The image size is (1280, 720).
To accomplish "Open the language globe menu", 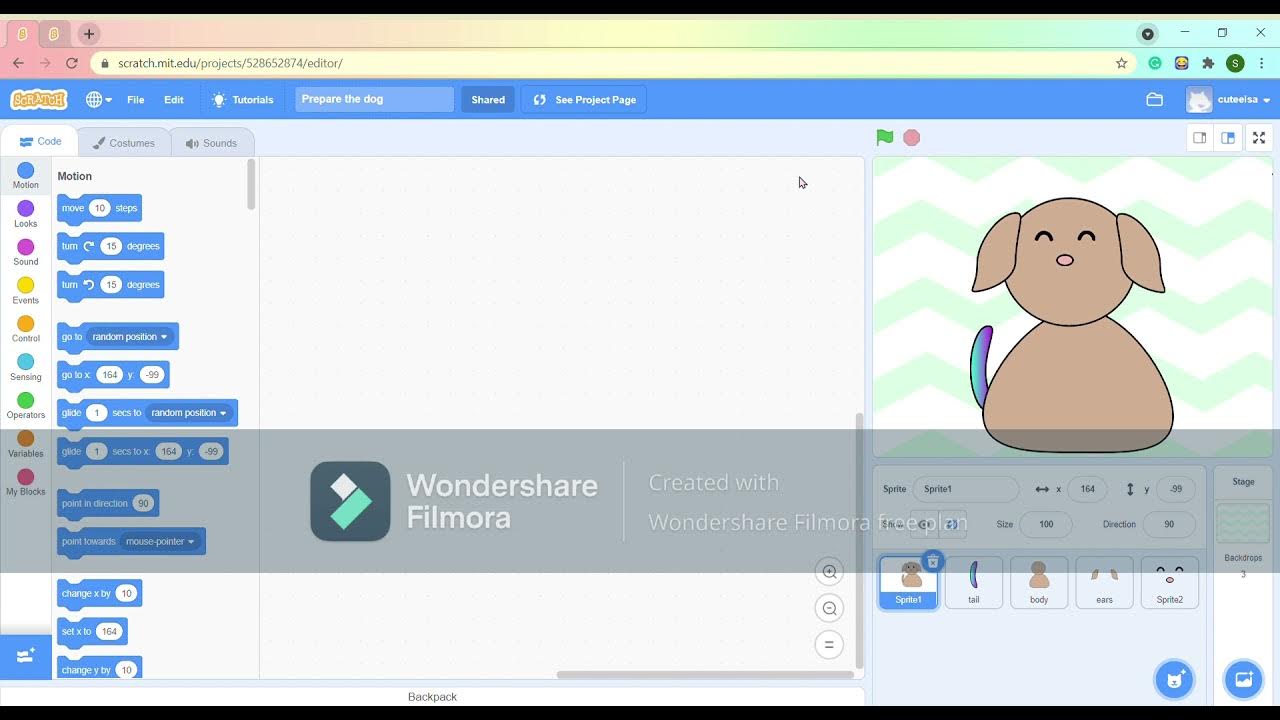I will [98, 100].
